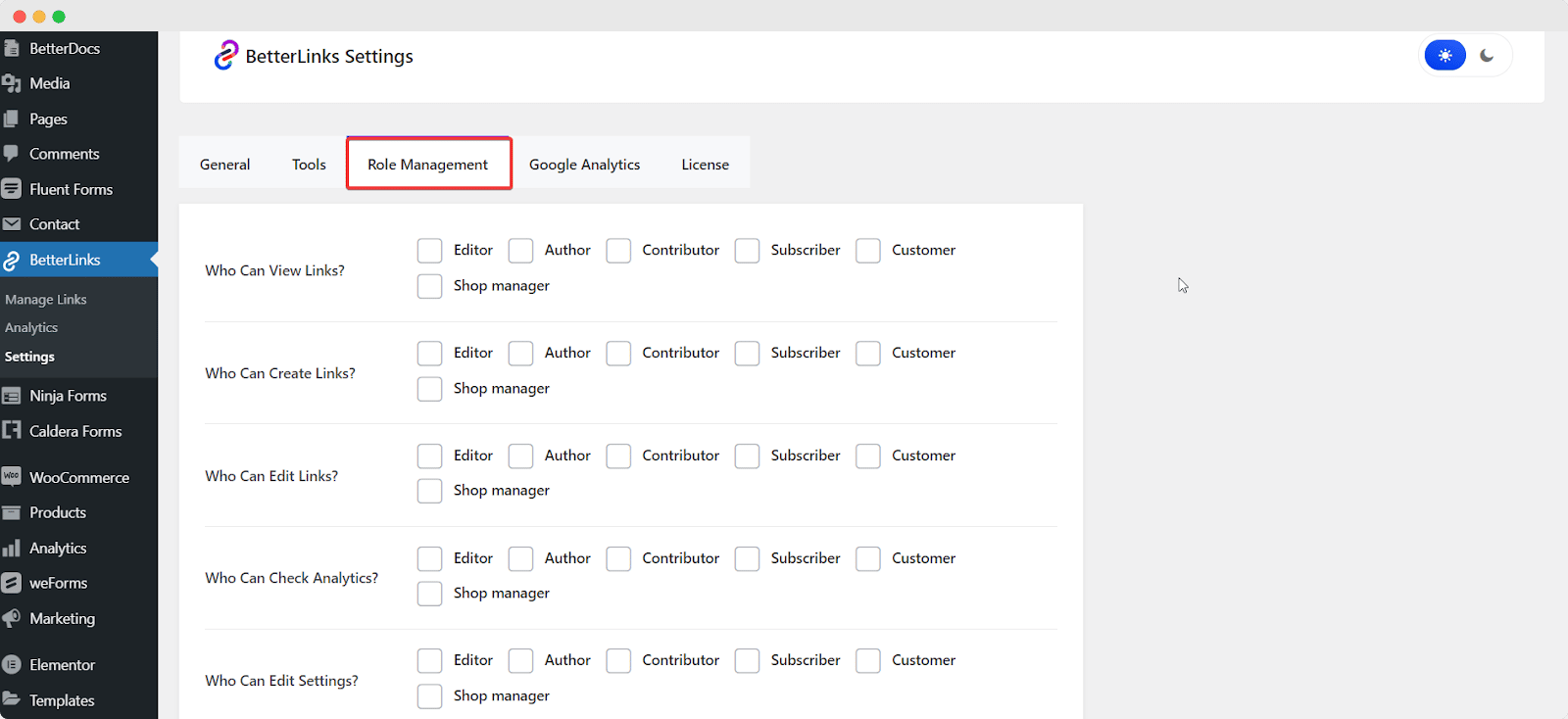Viewport: 1568px width, 719px height.
Task: Click the "Who Can Edit Settings?" label
Action: [x=282, y=681]
